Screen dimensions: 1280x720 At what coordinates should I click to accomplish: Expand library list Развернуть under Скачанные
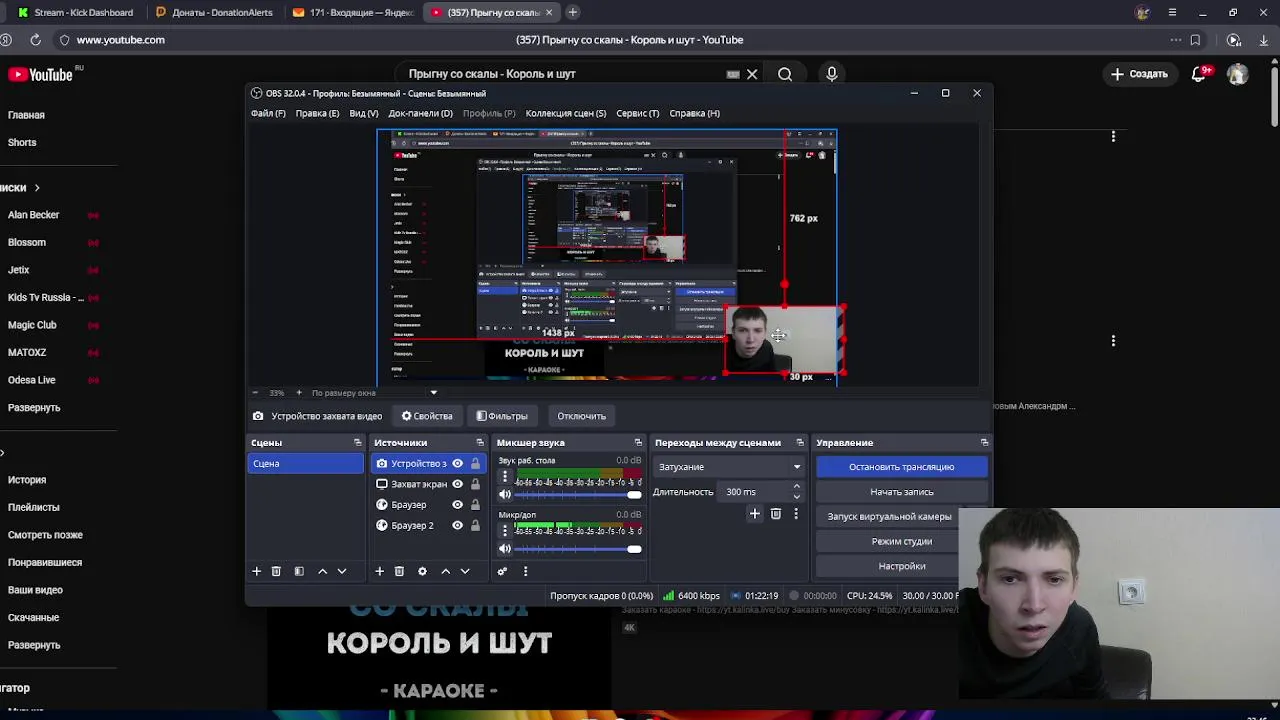34,645
